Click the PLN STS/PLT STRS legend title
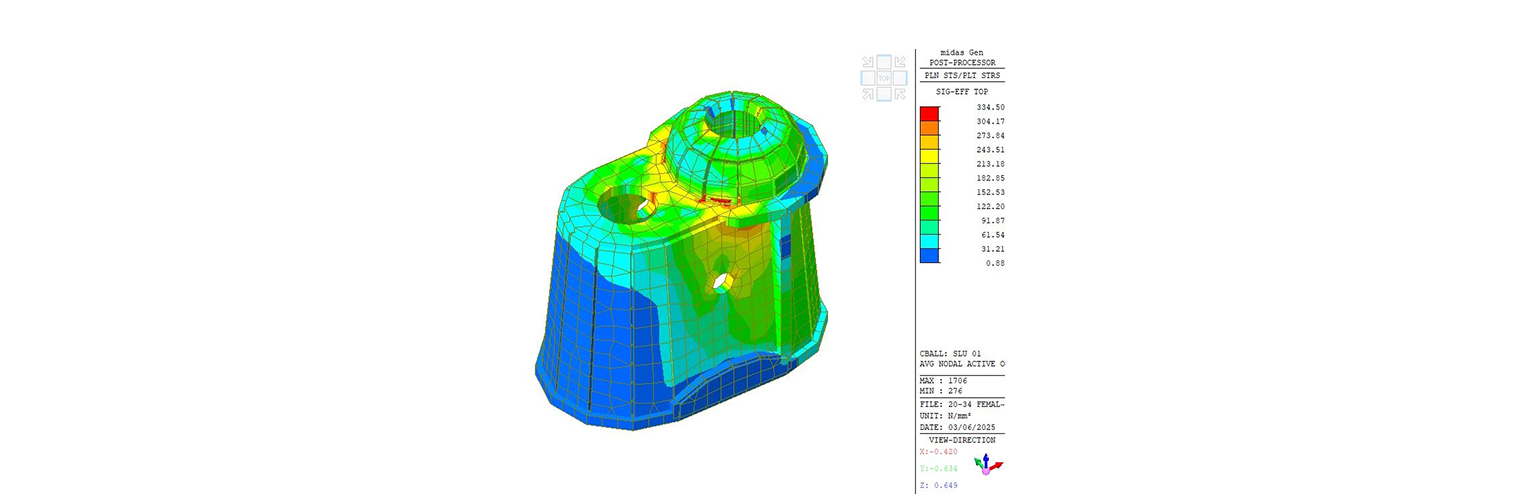Image resolution: width=1521 pixels, height=494 pixels. pyautogui.click(x=961, y=76)
